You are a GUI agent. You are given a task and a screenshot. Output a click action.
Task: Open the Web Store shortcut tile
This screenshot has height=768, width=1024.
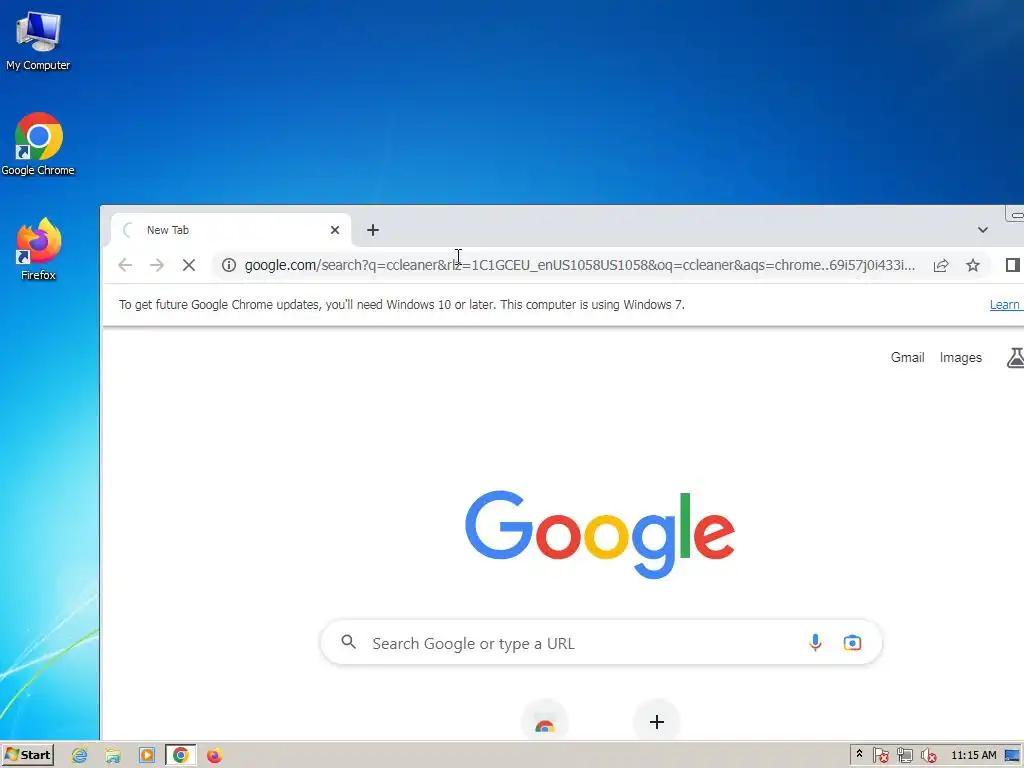545,722
